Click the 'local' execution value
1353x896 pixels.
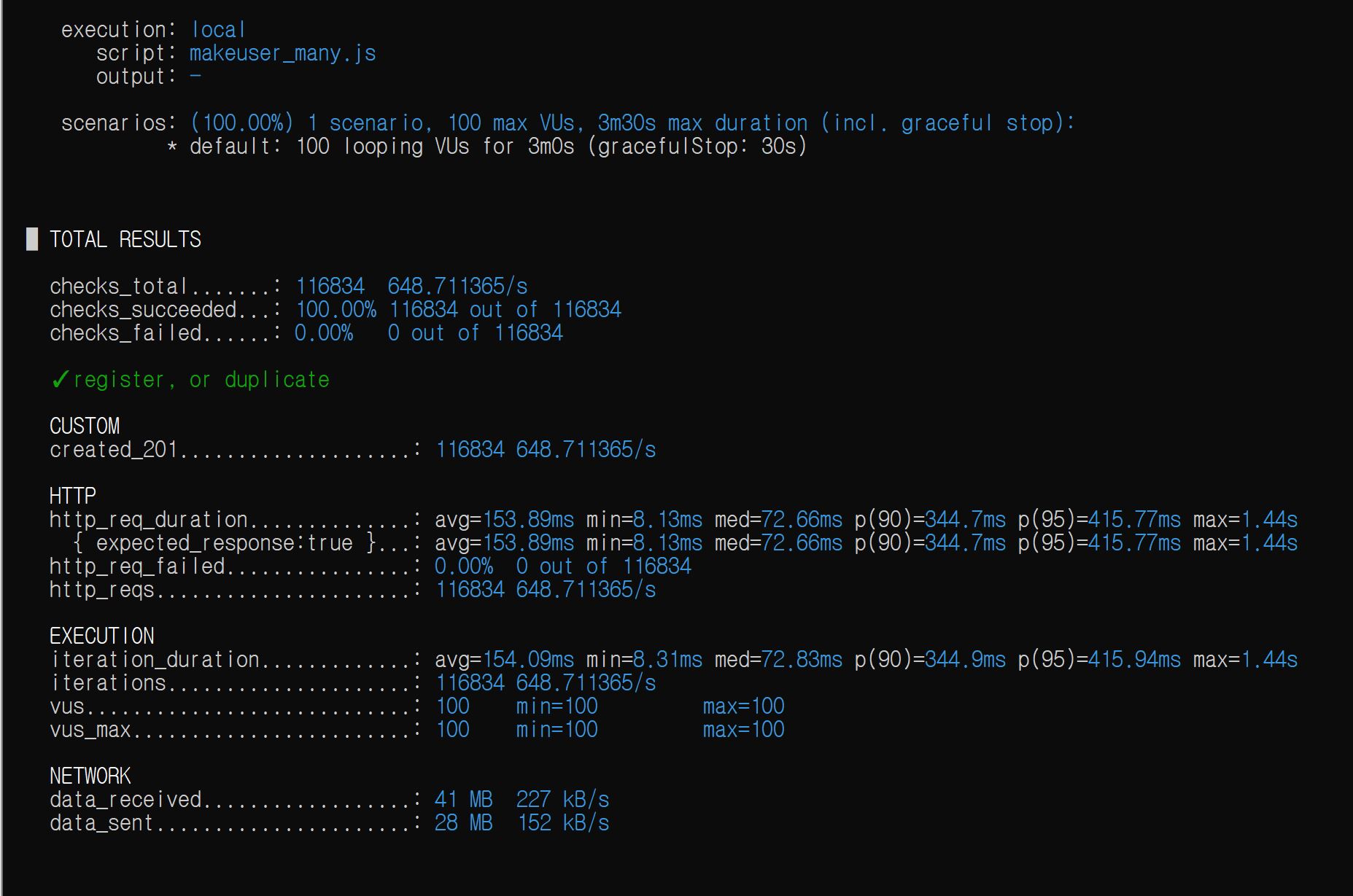click(x=217, y=30)
